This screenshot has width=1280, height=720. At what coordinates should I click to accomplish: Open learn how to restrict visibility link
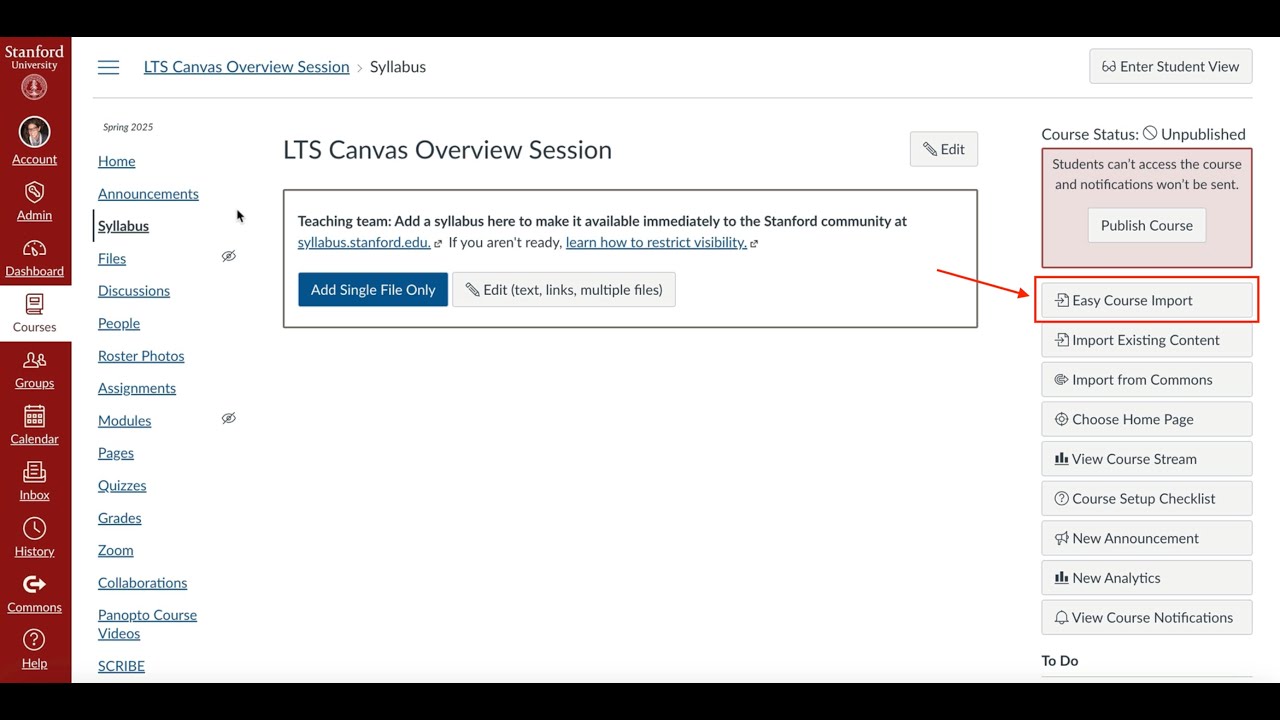656,242
